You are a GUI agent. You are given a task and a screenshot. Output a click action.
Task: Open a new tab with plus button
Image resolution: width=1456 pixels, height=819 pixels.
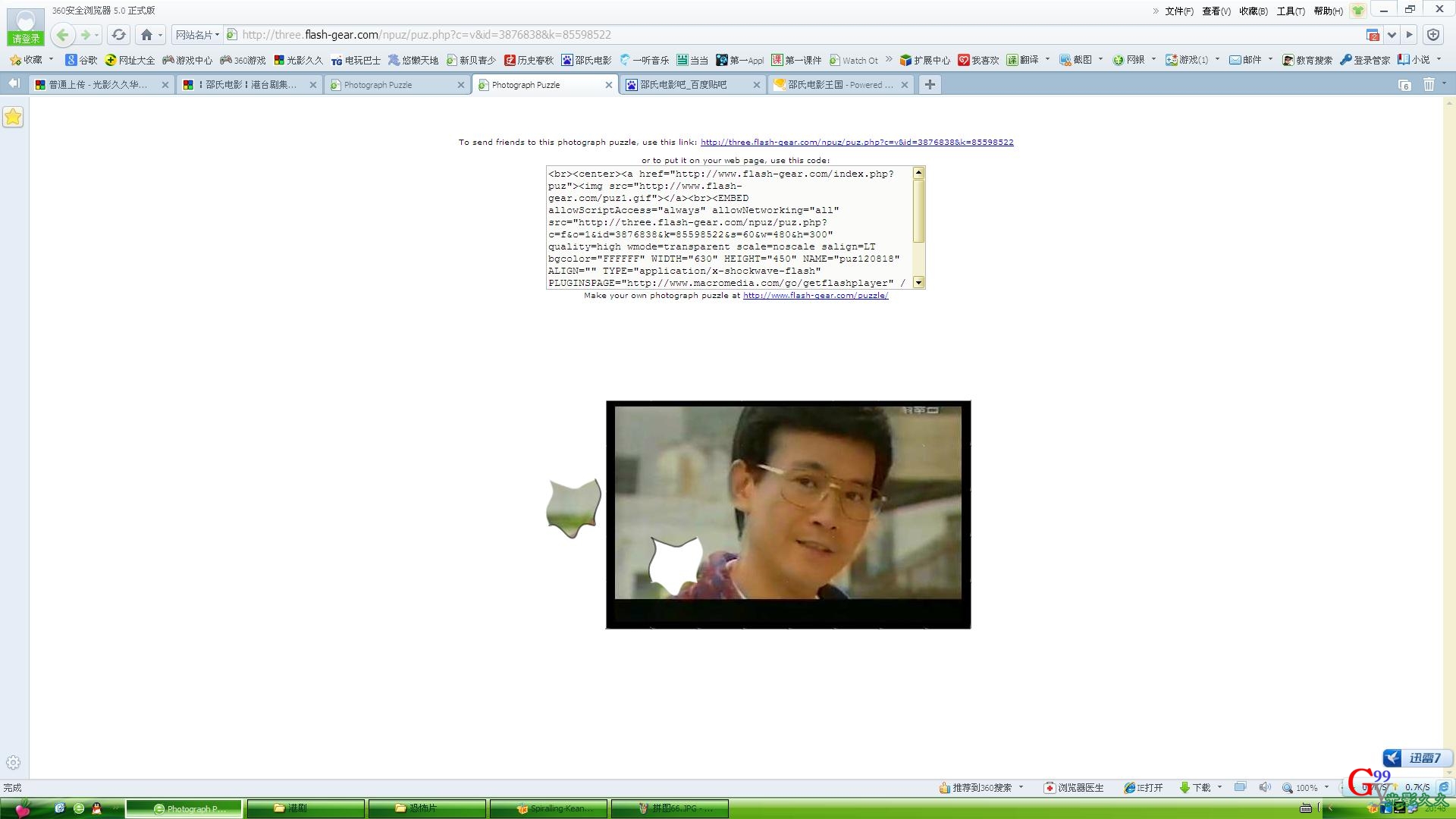930,84
